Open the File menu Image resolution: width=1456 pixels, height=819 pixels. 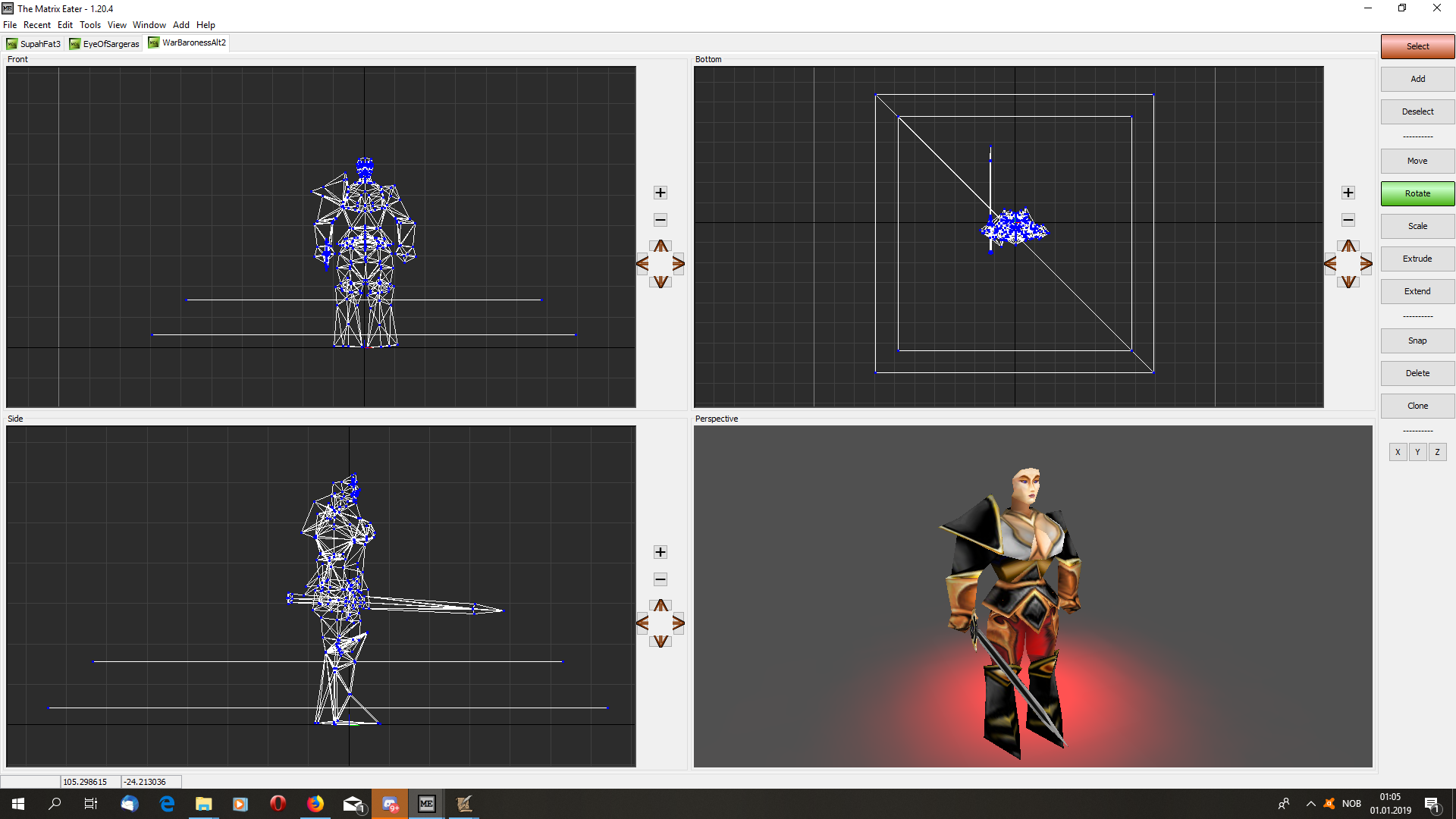pyautogui.click(x=10, y=25)
